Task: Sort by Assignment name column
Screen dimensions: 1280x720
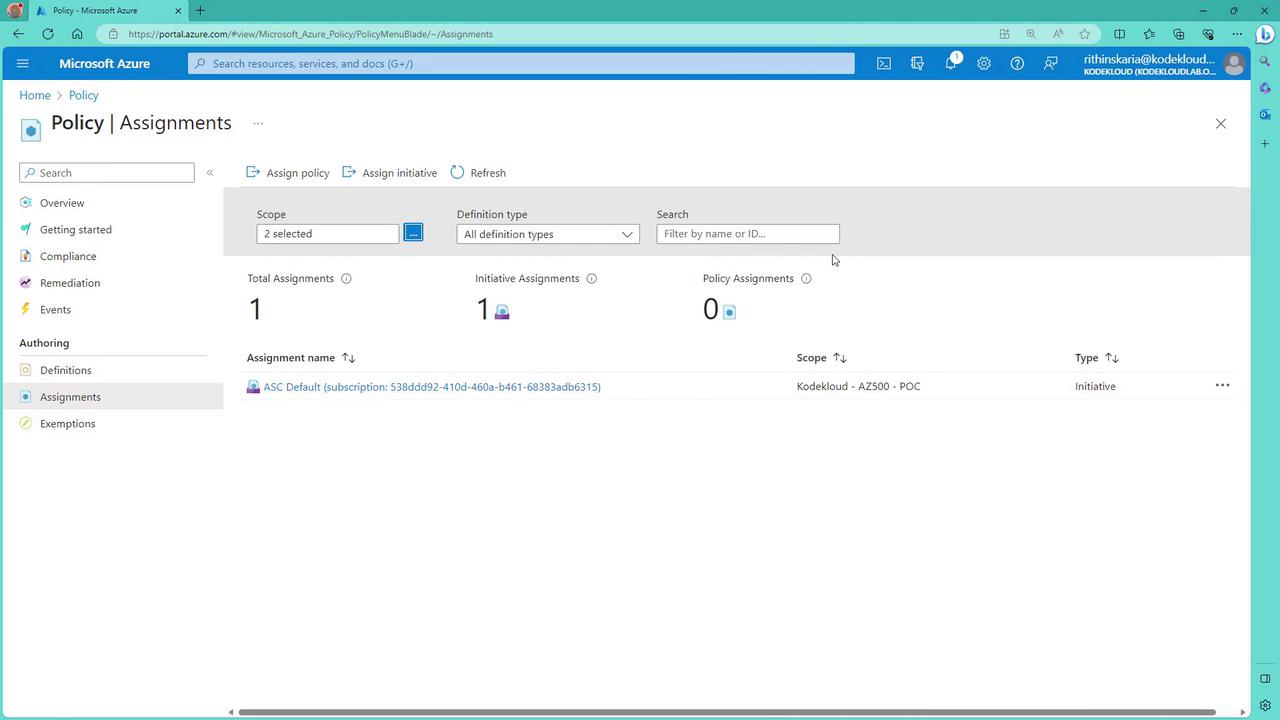Action: click(348, 358)
